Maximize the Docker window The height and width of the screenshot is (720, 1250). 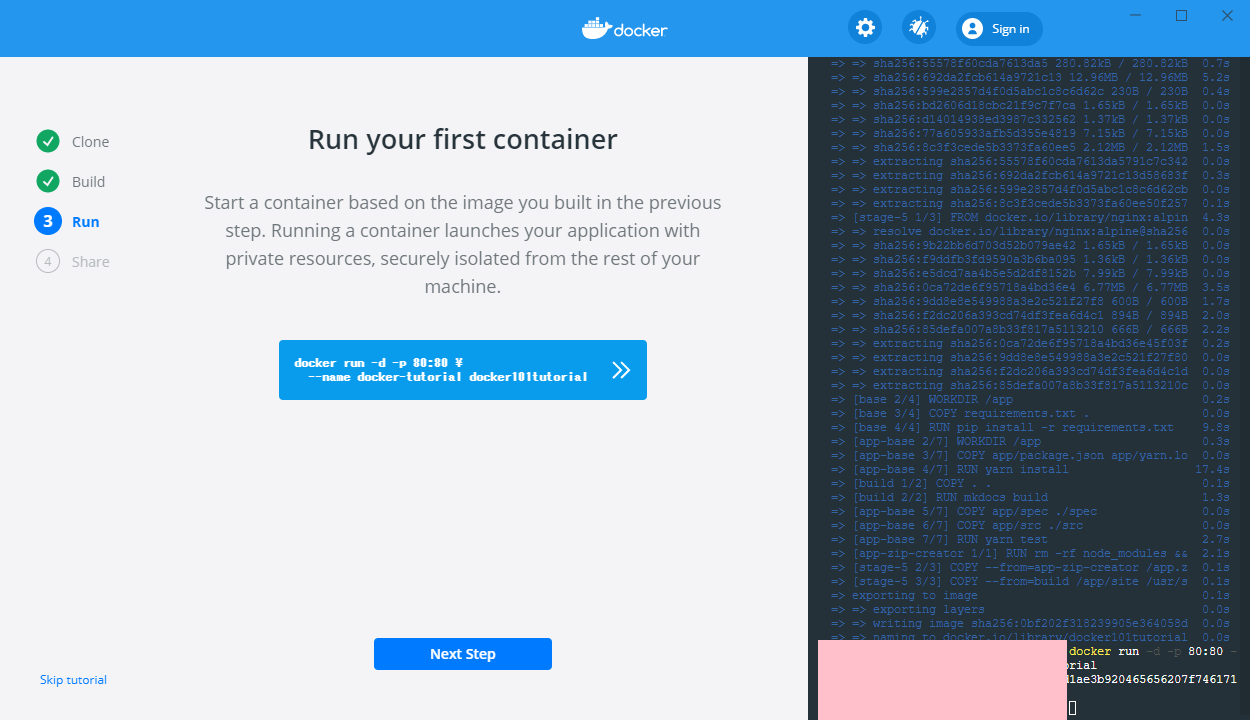click(1181, 15)
